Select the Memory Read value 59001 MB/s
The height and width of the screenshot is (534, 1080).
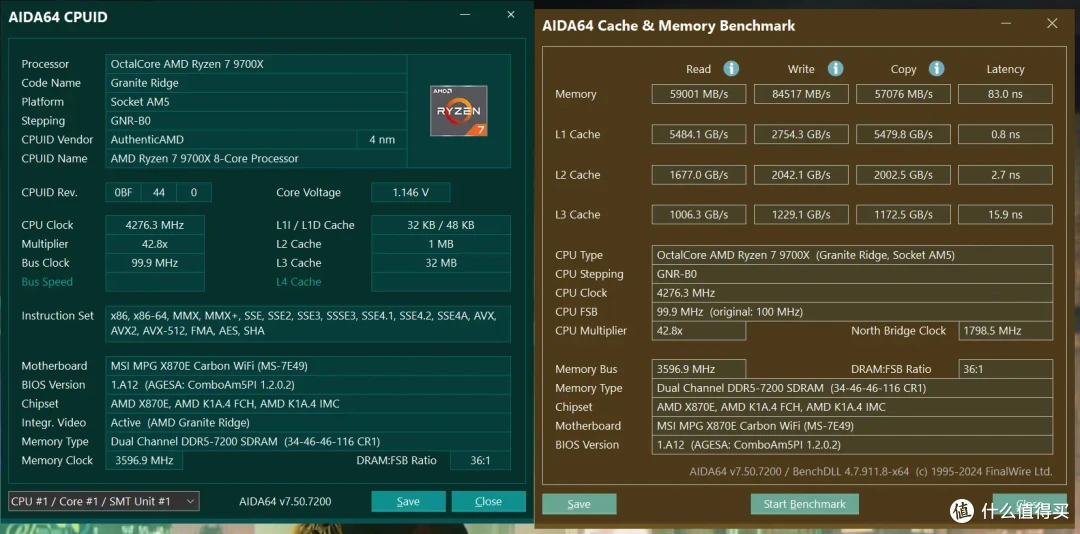(x=698, y=94)
